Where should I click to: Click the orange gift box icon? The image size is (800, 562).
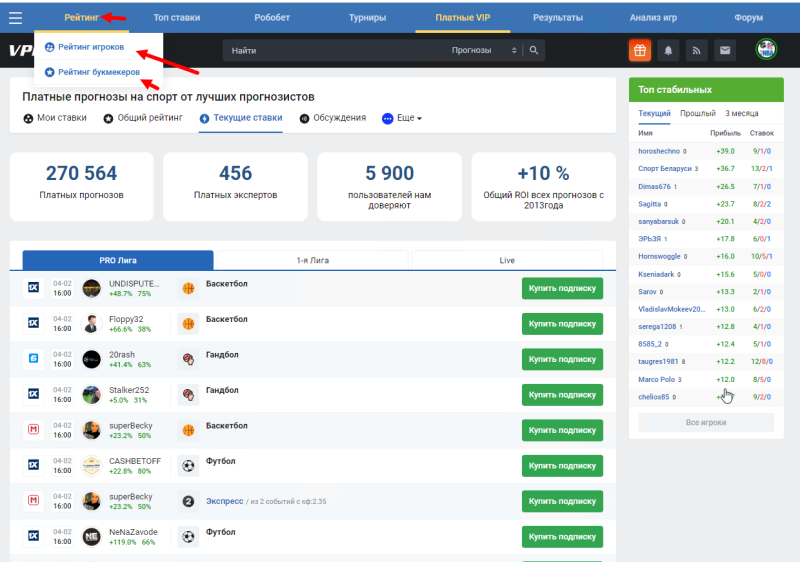click(x=640, y=50)
